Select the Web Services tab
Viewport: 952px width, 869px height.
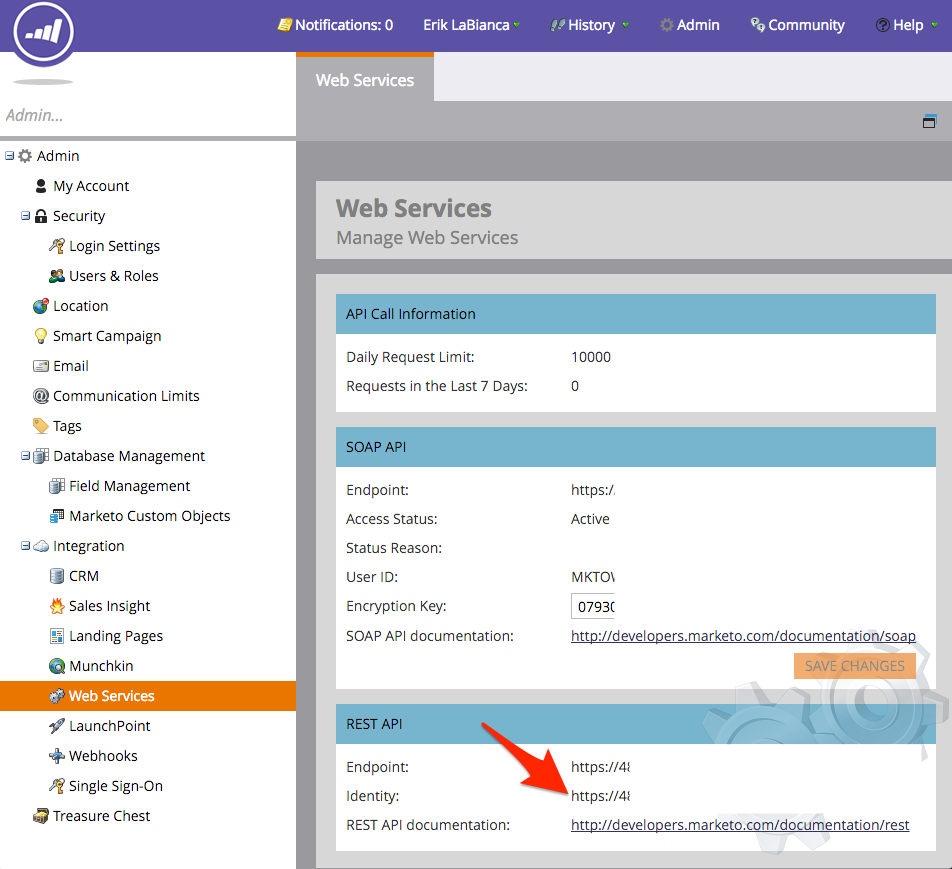pos(365,80)
